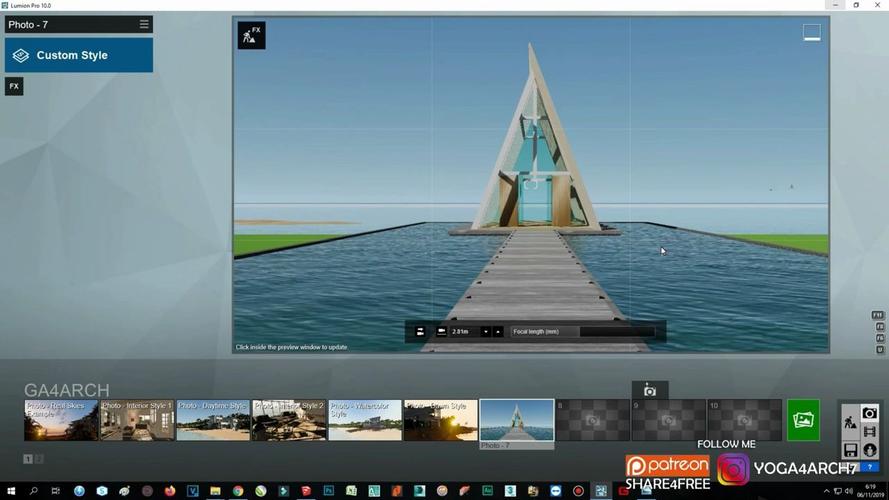Screen dimensions: 889x500
Task: Toggle the preview size icon in viewport corner
Action: click(812, 32)
